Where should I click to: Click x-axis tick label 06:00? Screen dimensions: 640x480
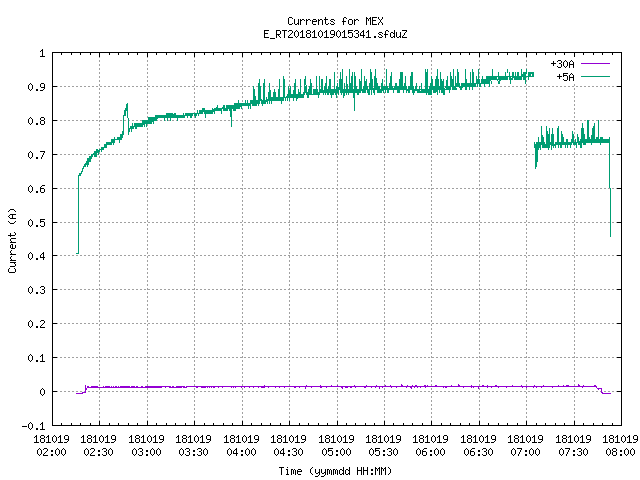click(x=430, y=452)
